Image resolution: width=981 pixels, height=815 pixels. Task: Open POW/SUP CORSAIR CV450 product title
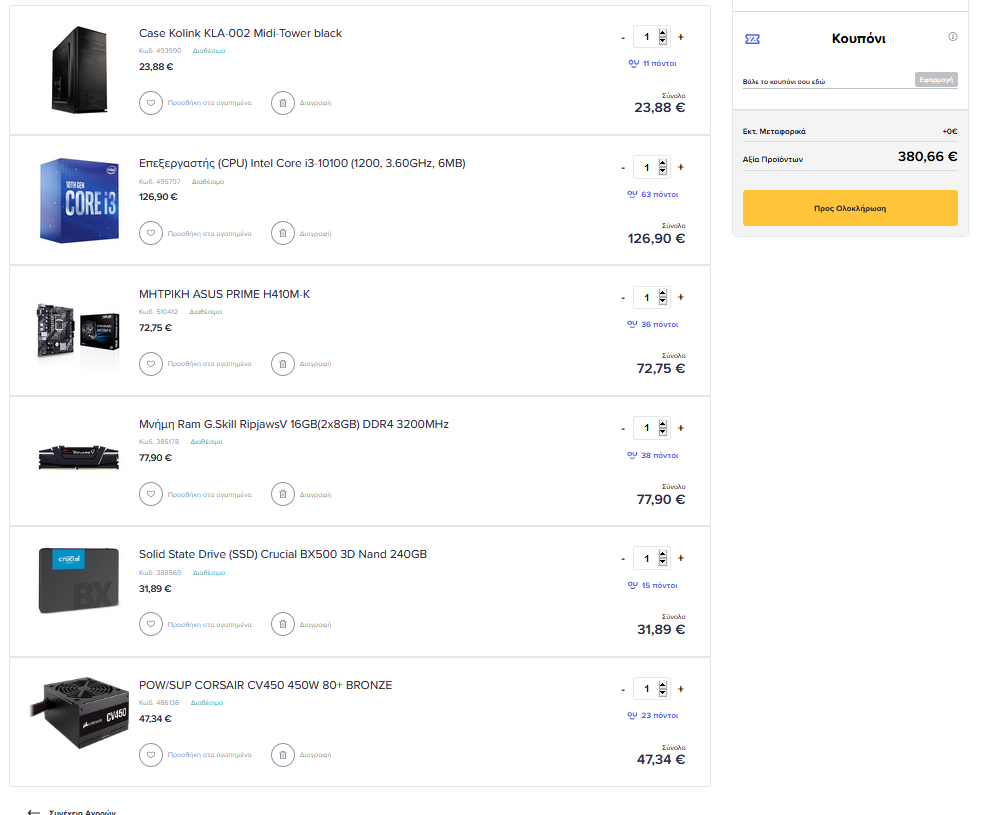(265, 685)
